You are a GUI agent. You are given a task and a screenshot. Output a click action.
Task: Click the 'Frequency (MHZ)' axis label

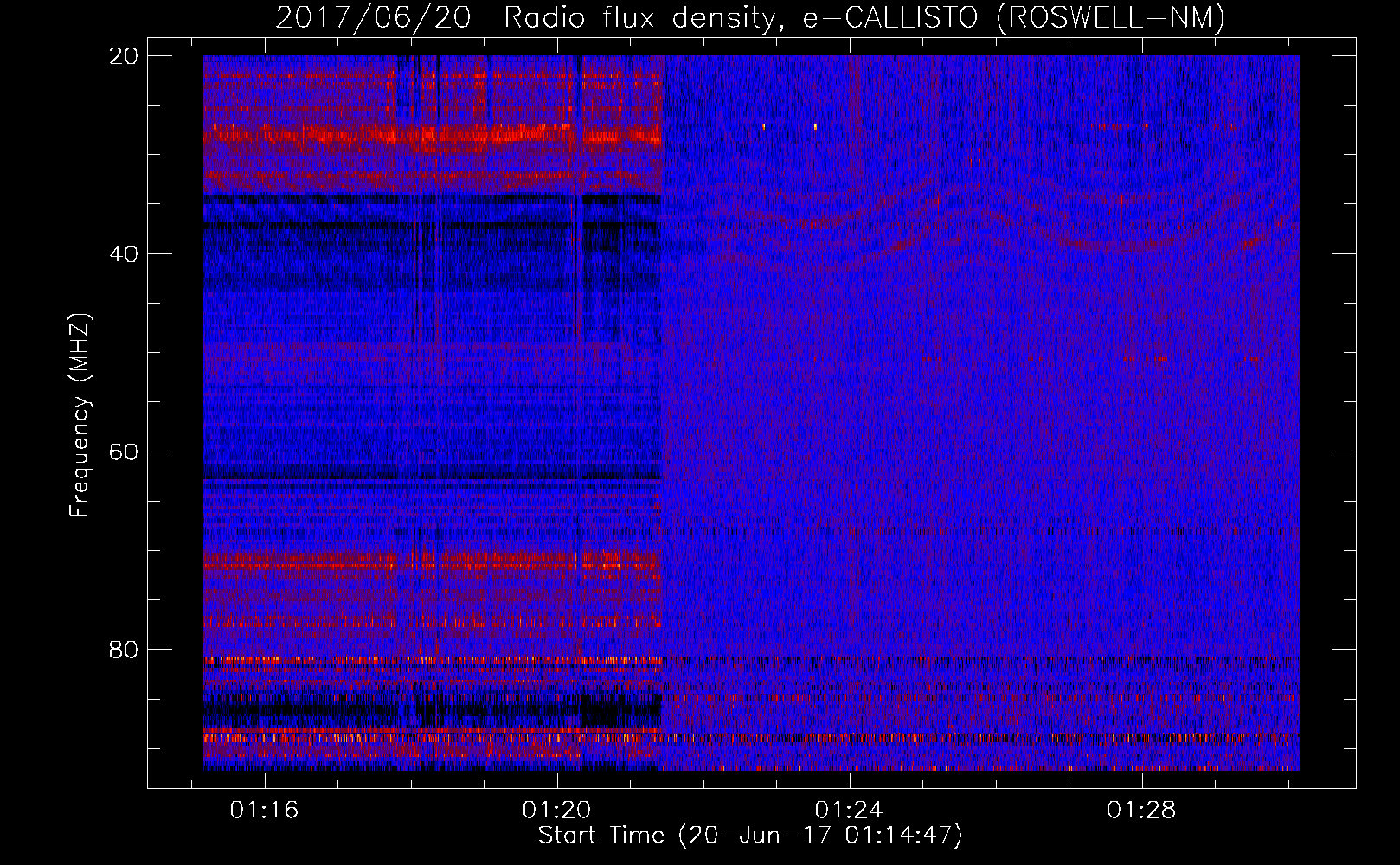(80, 415)
